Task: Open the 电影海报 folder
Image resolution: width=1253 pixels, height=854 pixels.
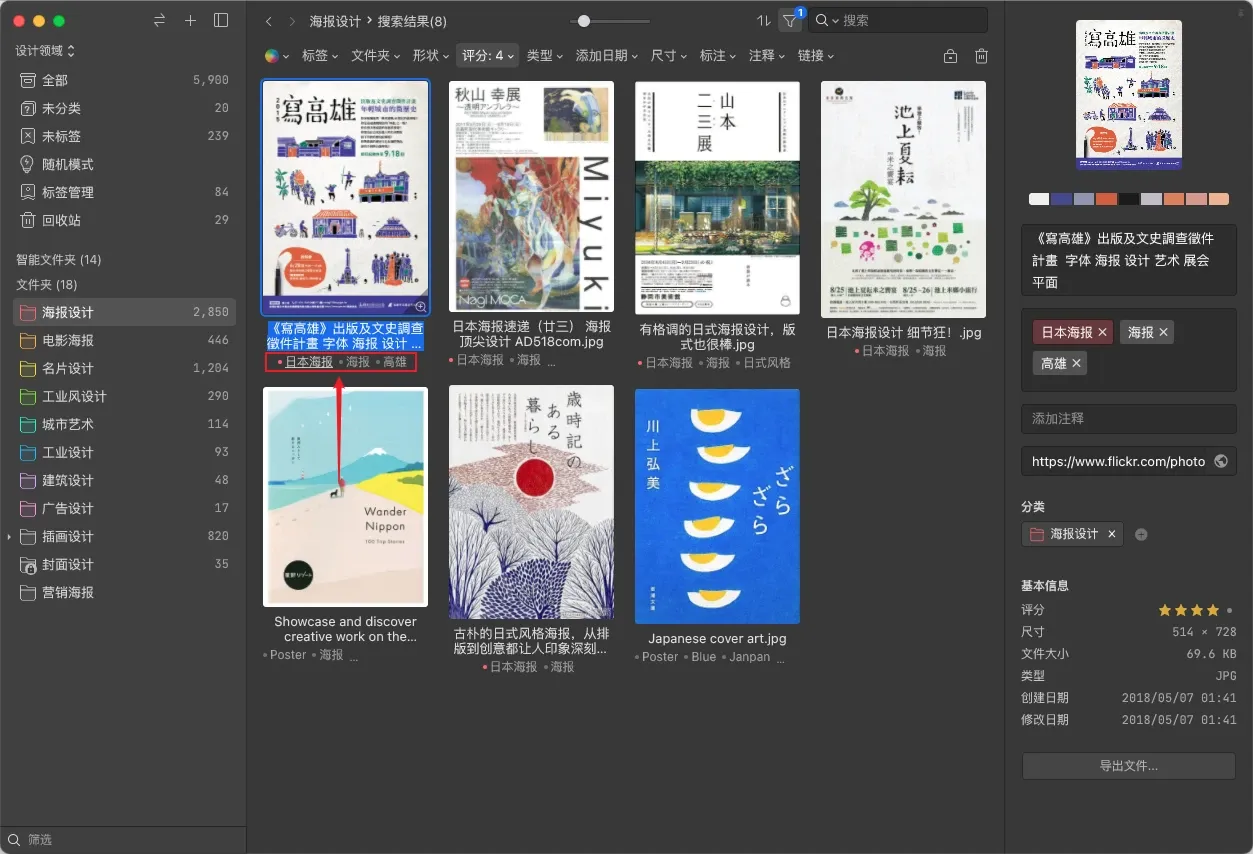Action: pyautogui.click(x=124, y=340)
